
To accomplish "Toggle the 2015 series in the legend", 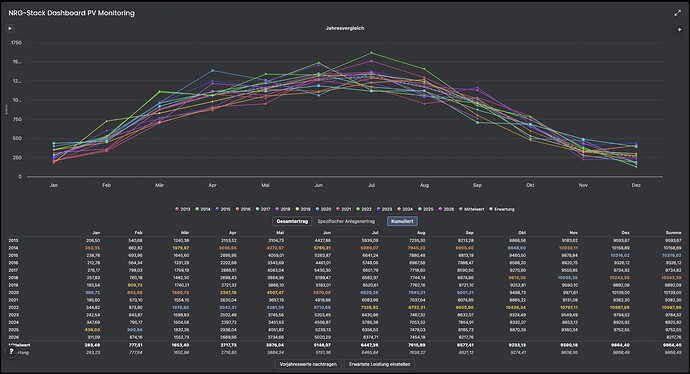I will 223,209.
